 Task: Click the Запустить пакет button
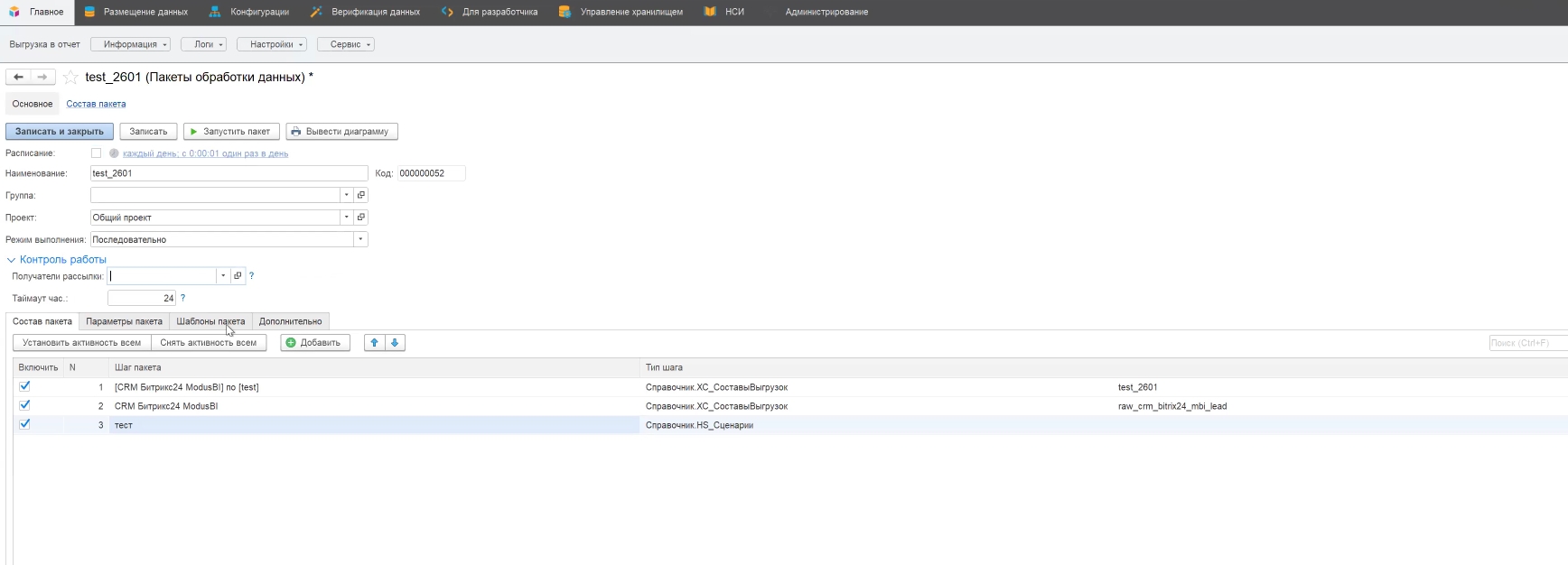point(231,132)
